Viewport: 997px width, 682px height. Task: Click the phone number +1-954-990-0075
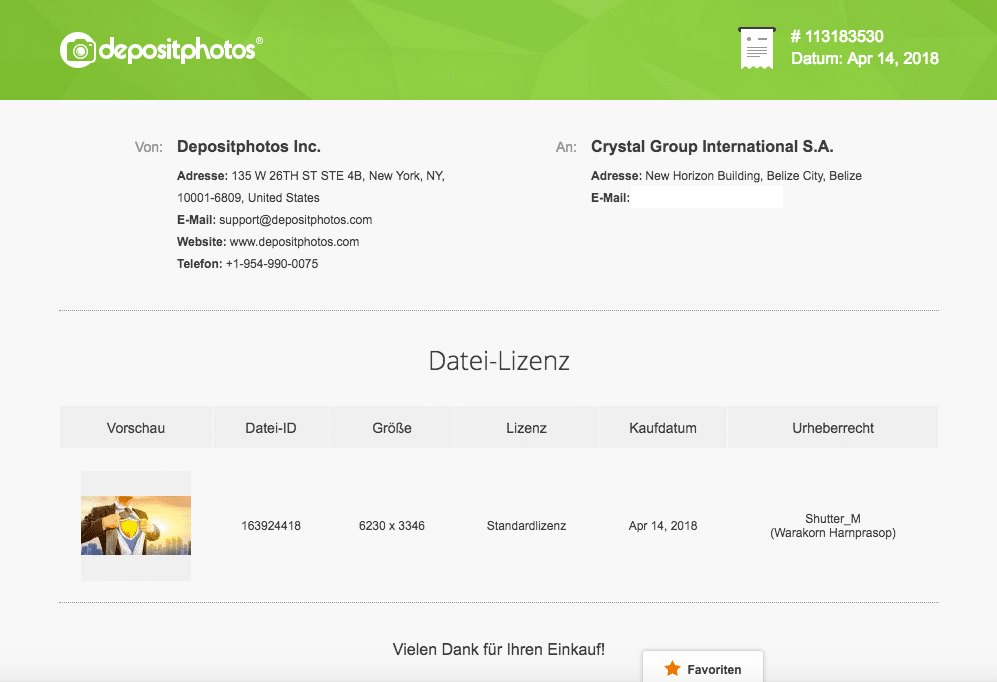[272, 264]
